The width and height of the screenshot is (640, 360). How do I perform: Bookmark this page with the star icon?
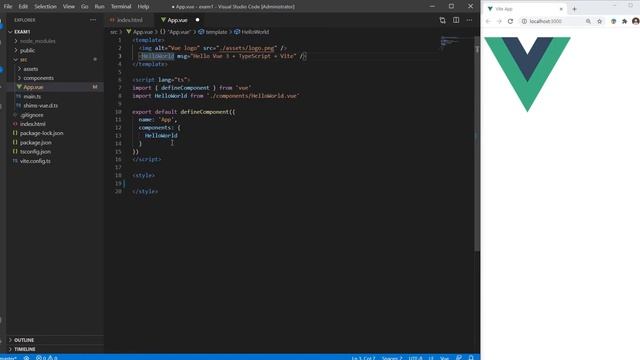599,21
